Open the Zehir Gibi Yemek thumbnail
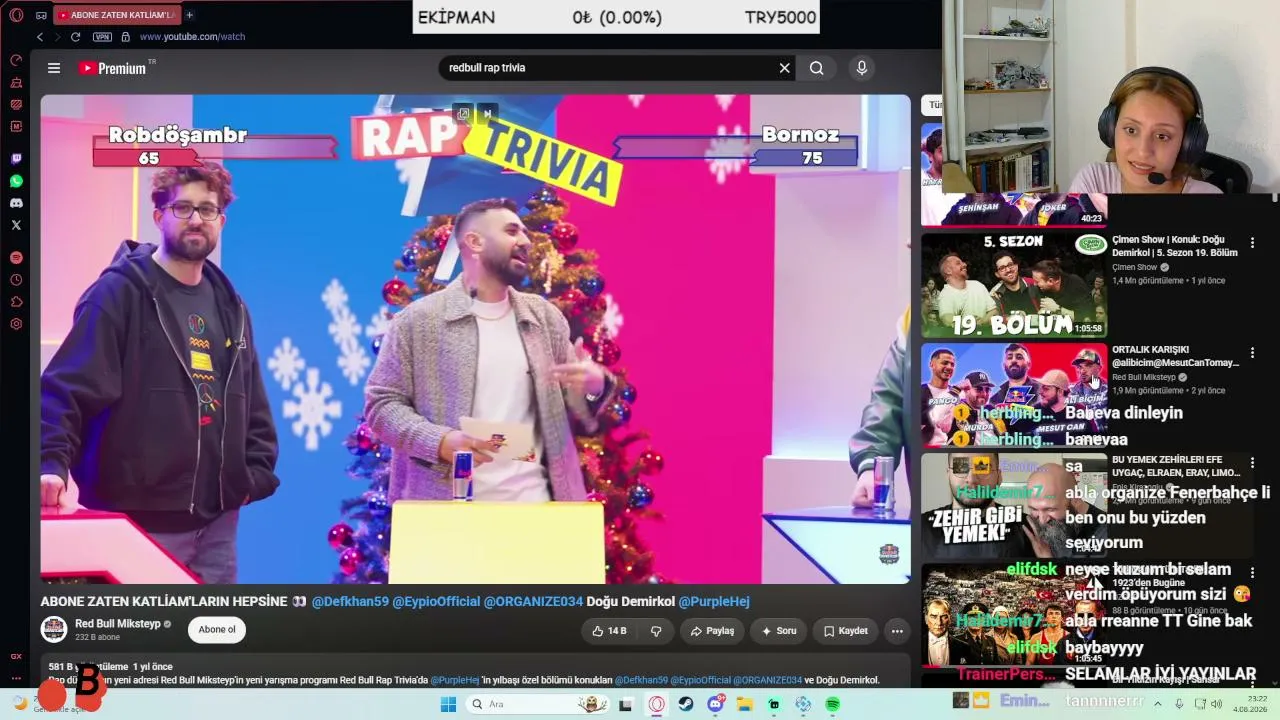This screenshot has height=720, width=1280. pos(1014,505)
